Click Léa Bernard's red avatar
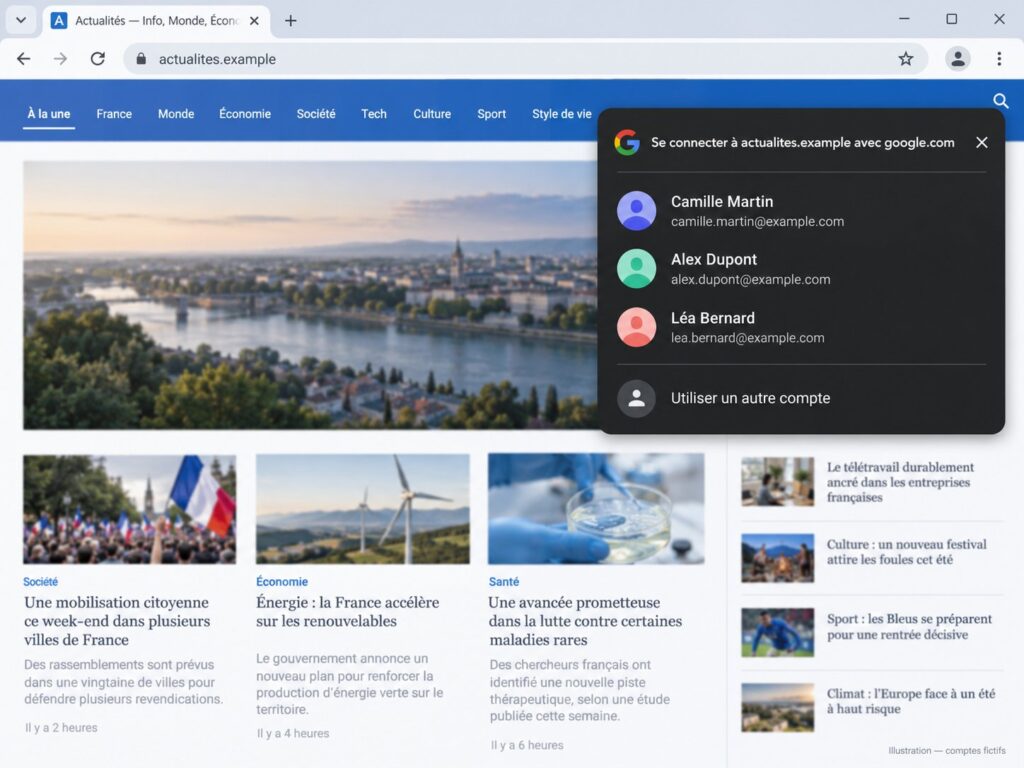This screenshot has height=768, width=1024. pos(636,327)
